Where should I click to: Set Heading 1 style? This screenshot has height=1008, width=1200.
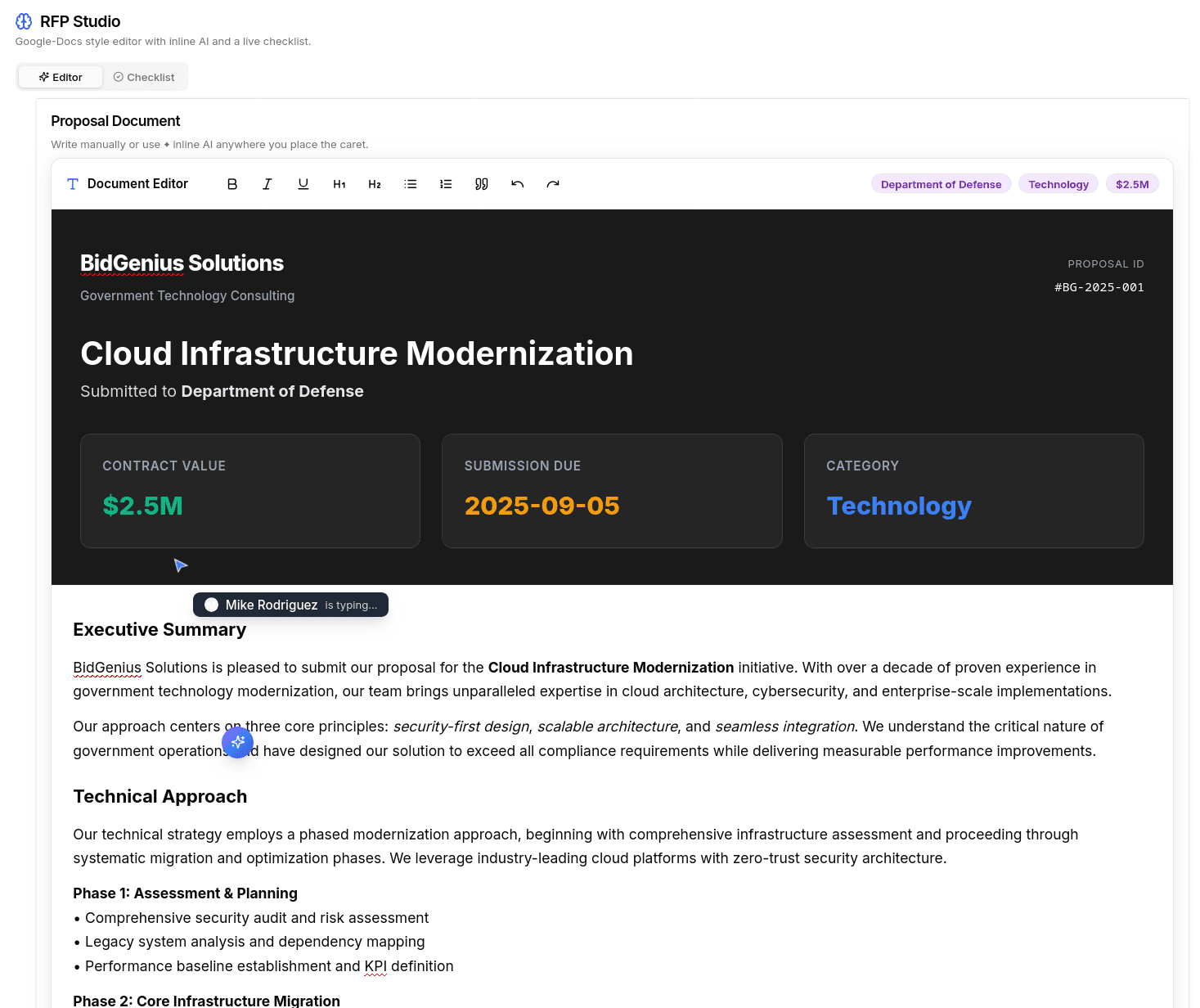pos(339,184)
